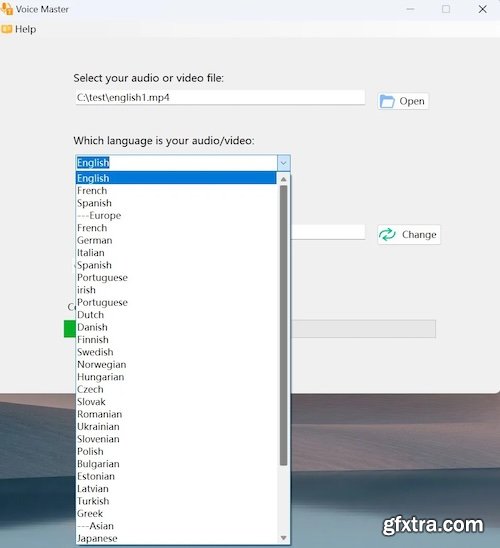This screenshot has width=500, height=548.
Task: Choose Latvian from the language list
Action: tap(176, 489)
